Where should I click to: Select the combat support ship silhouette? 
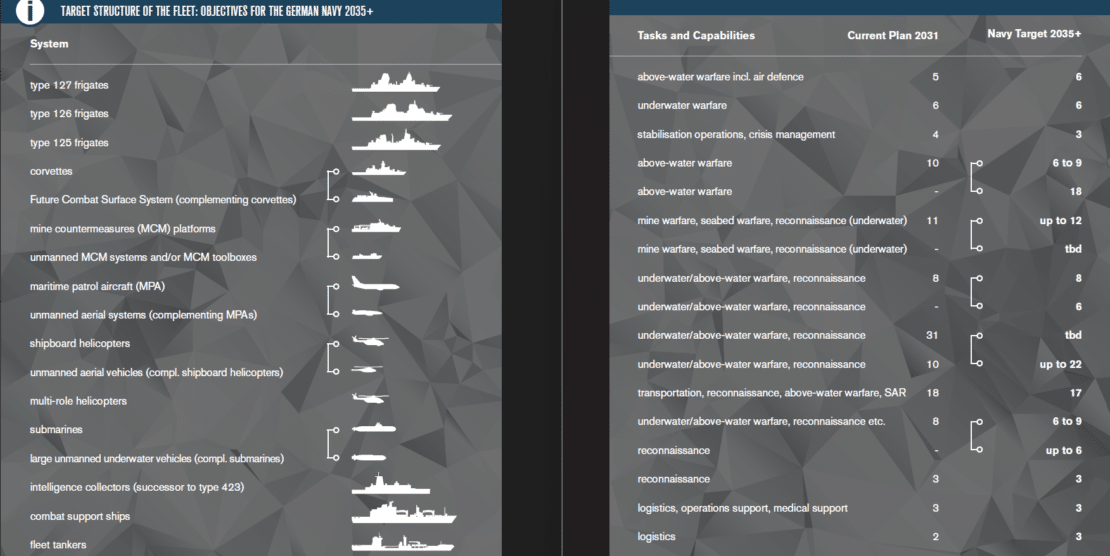(403, 514)
